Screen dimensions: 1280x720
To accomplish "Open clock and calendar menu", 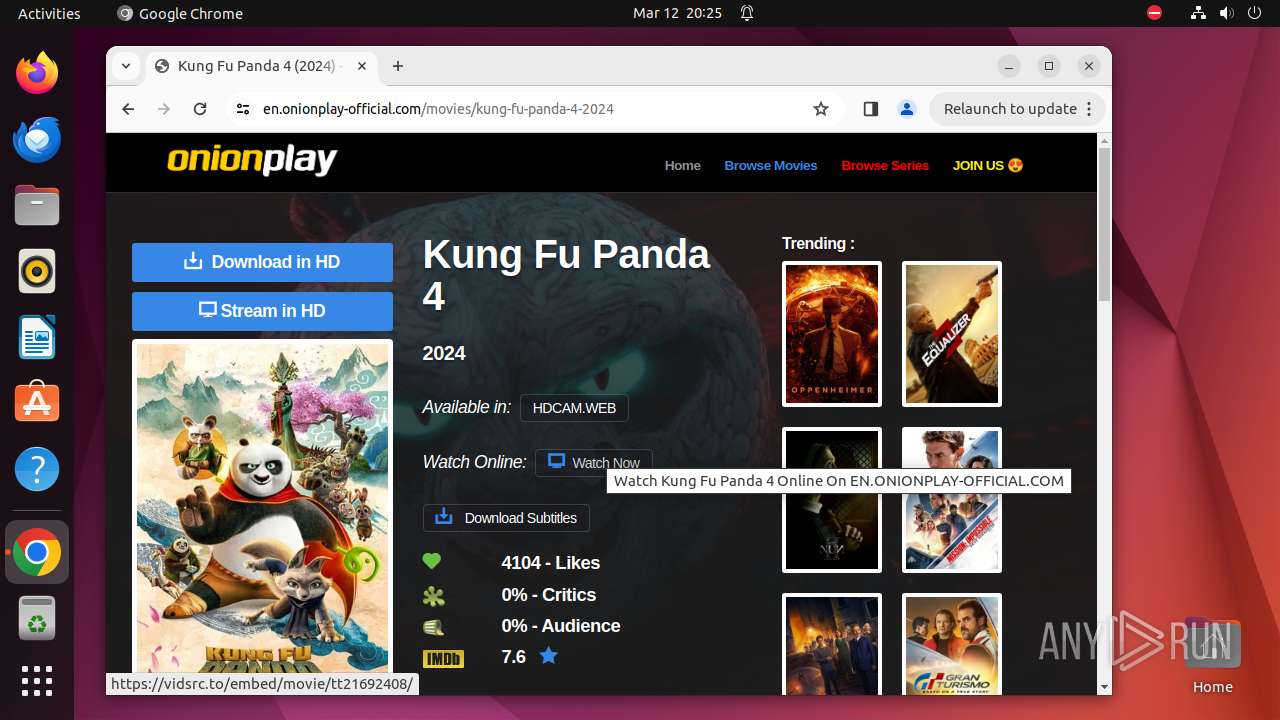I will click(x=677, y=13).
